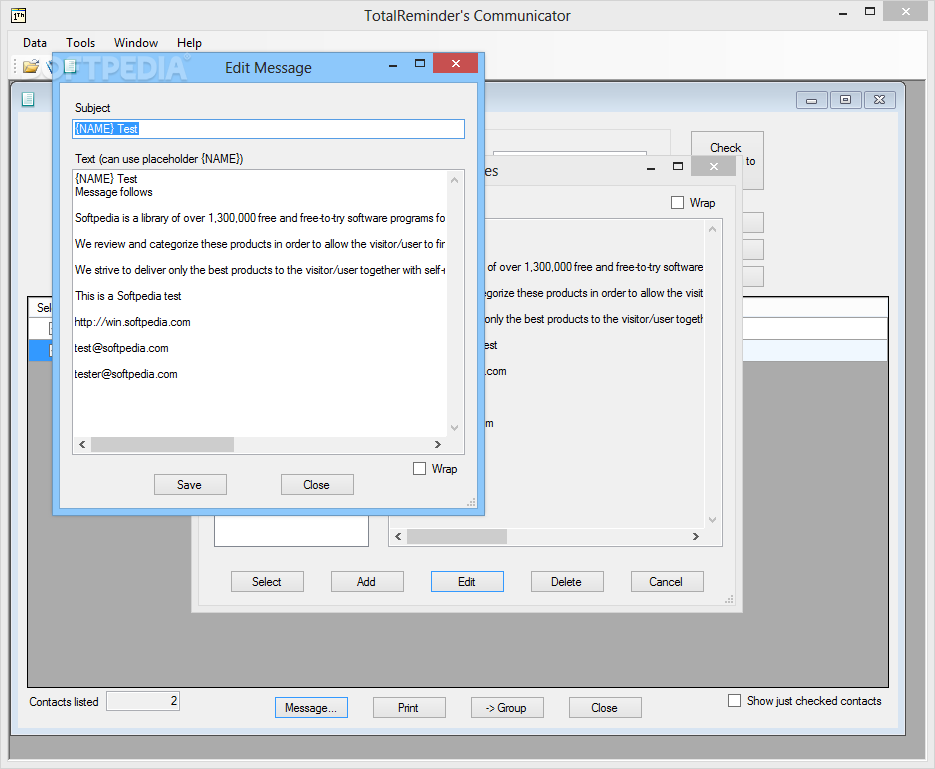Maximize the main TotalReminder window
Image resolution: width=935 pixels, height=769 pixels.
pos(871,12)
